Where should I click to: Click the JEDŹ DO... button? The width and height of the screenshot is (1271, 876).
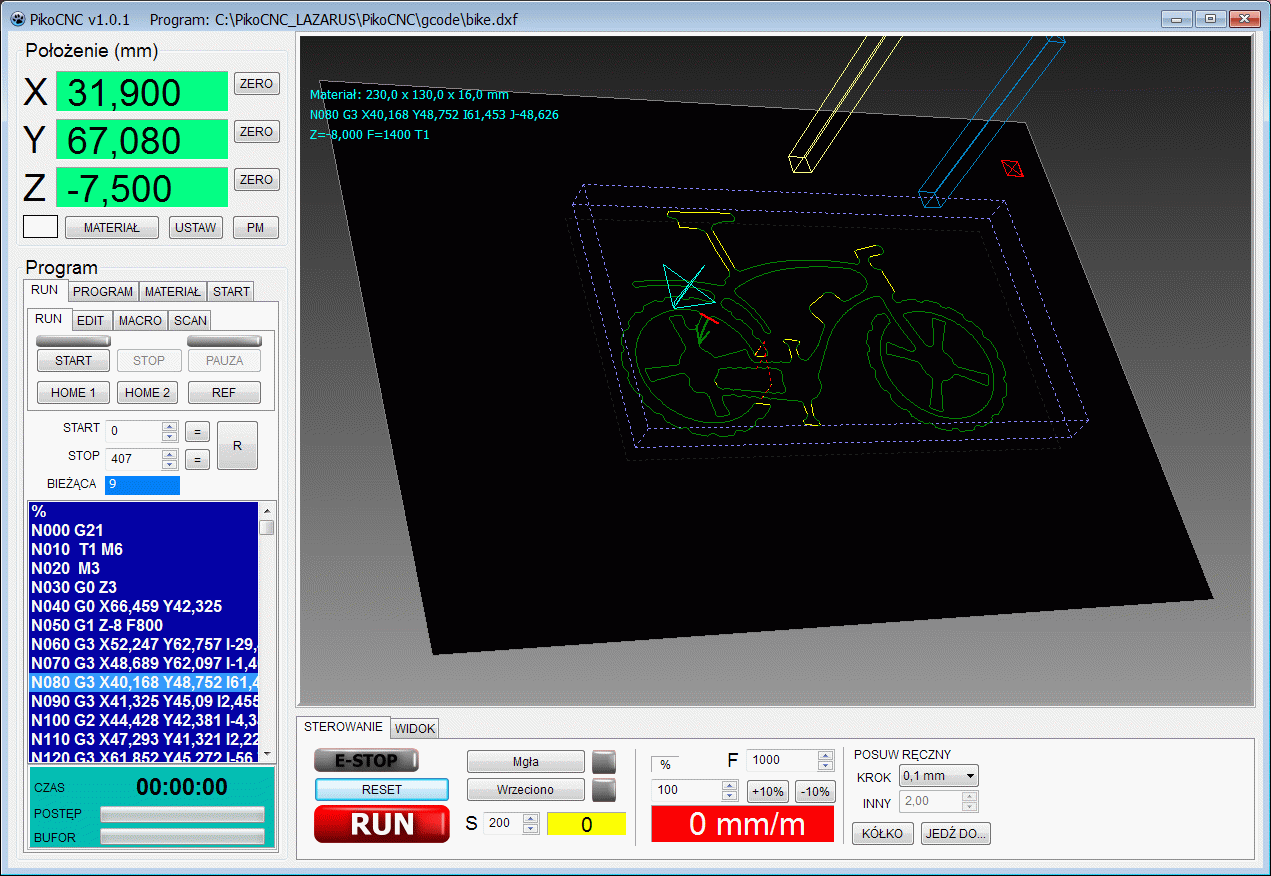coord(956,833)
